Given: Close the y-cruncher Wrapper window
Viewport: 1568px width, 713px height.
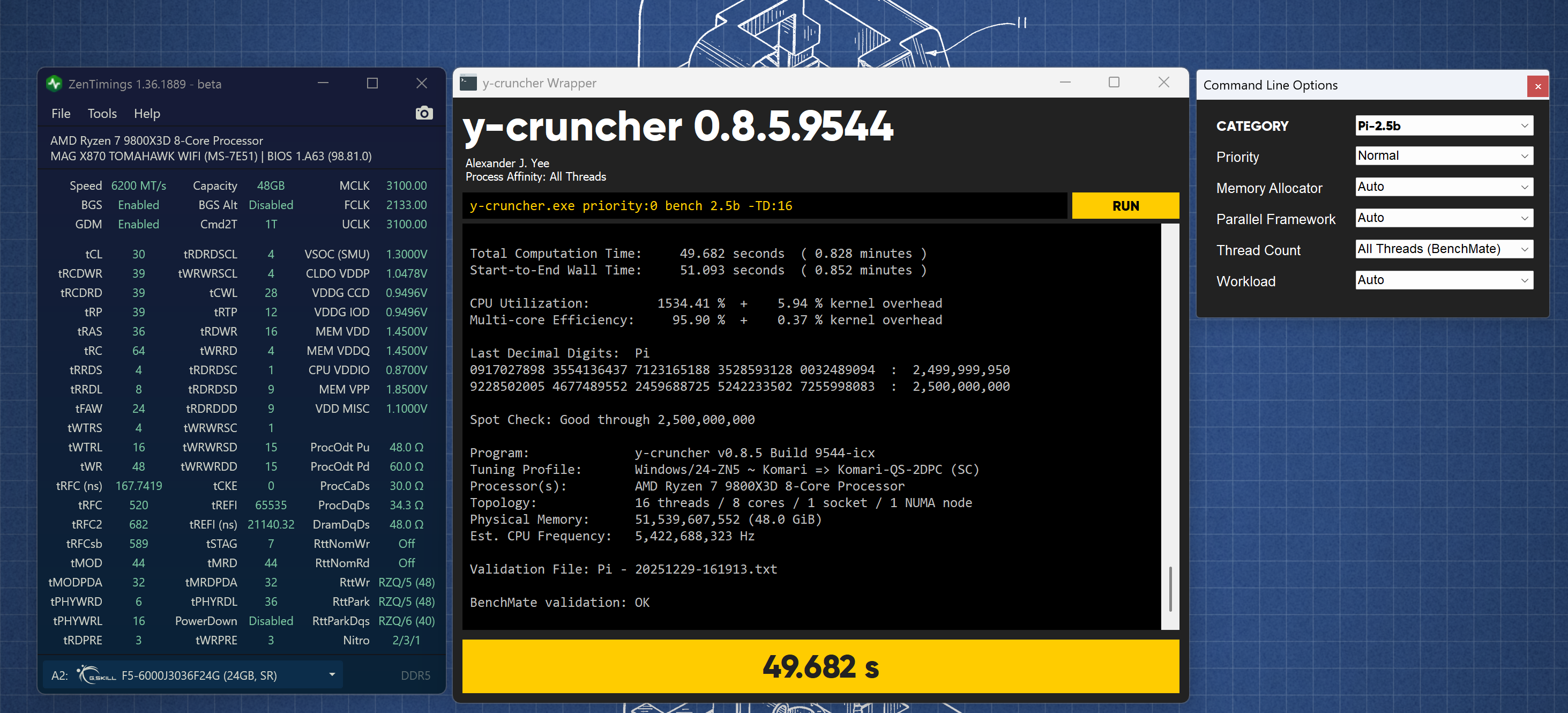Looking at the screenshot, I should pos(1164,82).
